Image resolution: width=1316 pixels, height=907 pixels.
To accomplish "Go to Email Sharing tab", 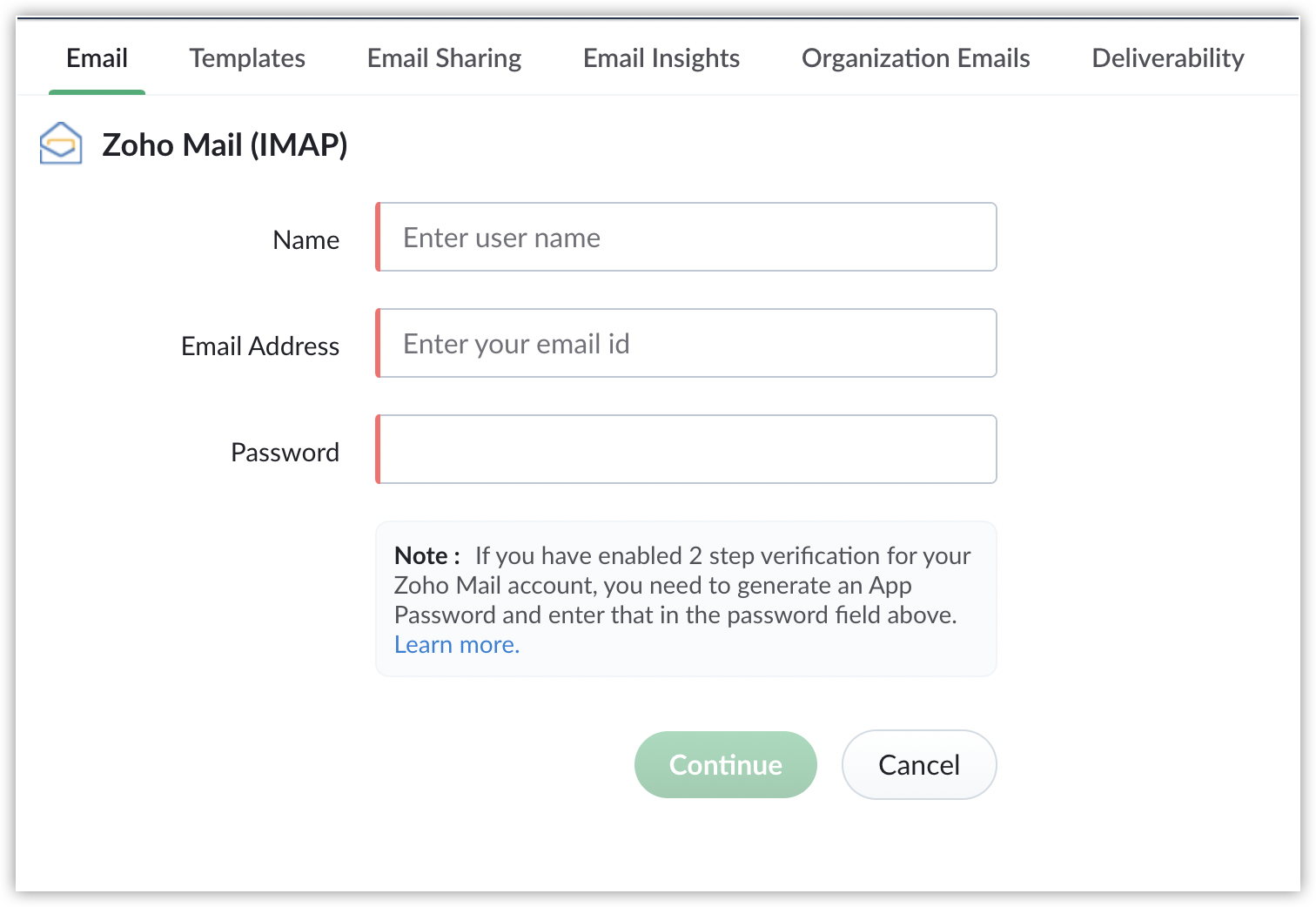I will (x=444, y=58).
